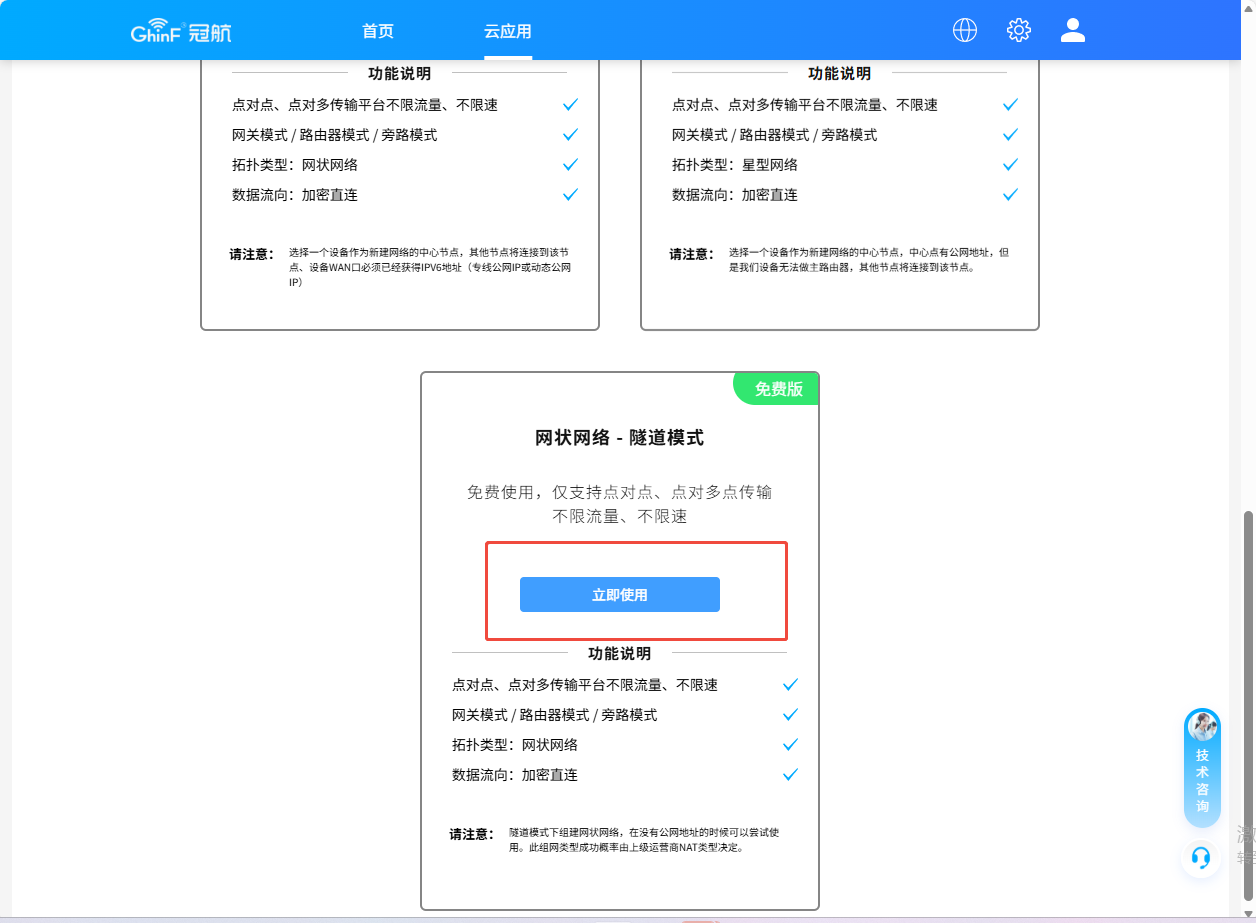Click the 免费版 green badge

pos(778,389)
